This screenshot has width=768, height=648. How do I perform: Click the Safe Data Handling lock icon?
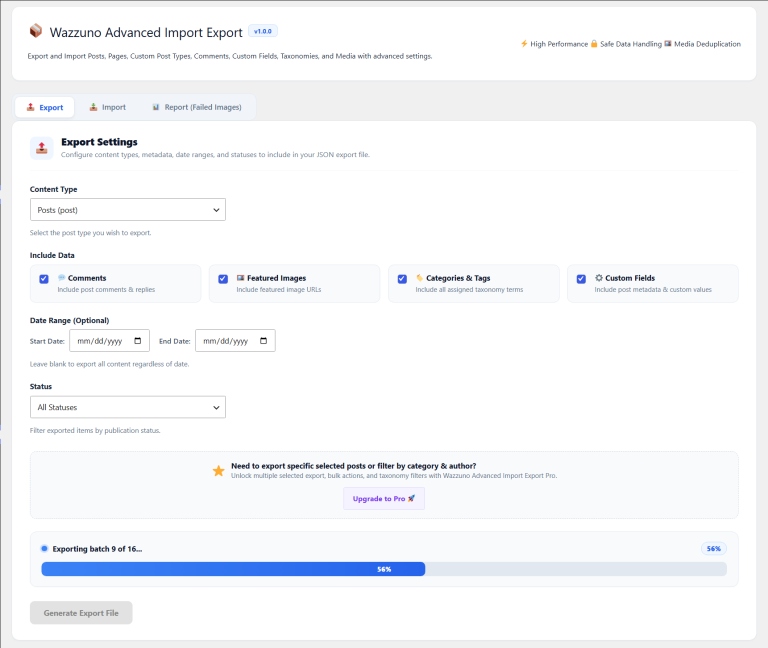[594, 44]
